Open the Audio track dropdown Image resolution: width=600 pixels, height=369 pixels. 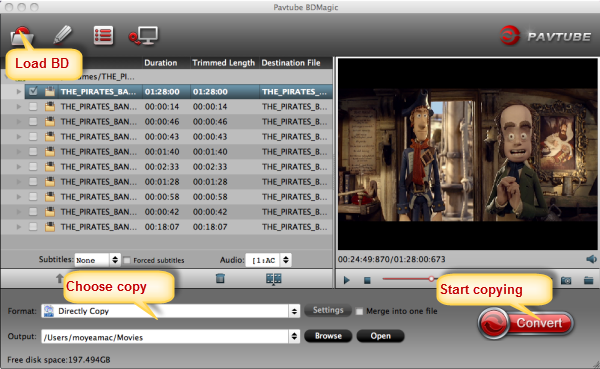[x=268, y=260]
